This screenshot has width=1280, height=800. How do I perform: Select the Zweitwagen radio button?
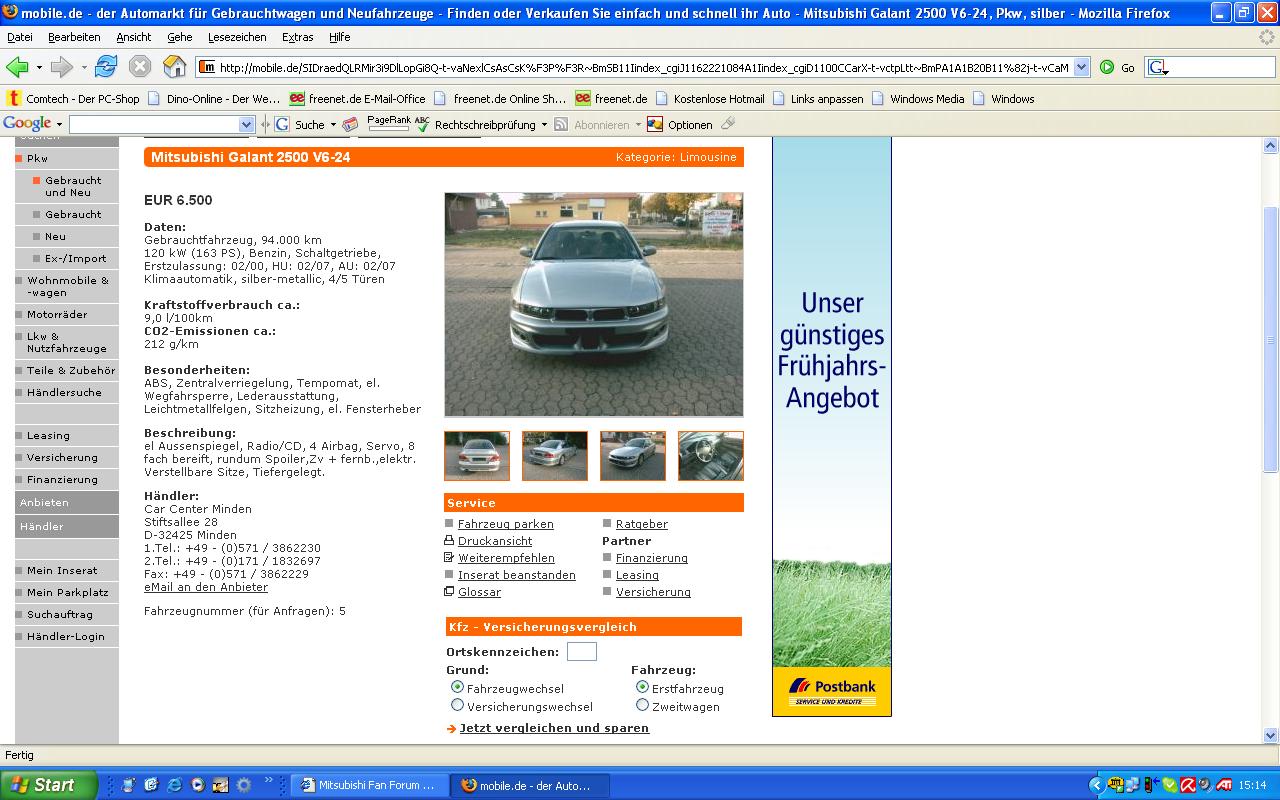pyautogui.click(x=642, y=705)
